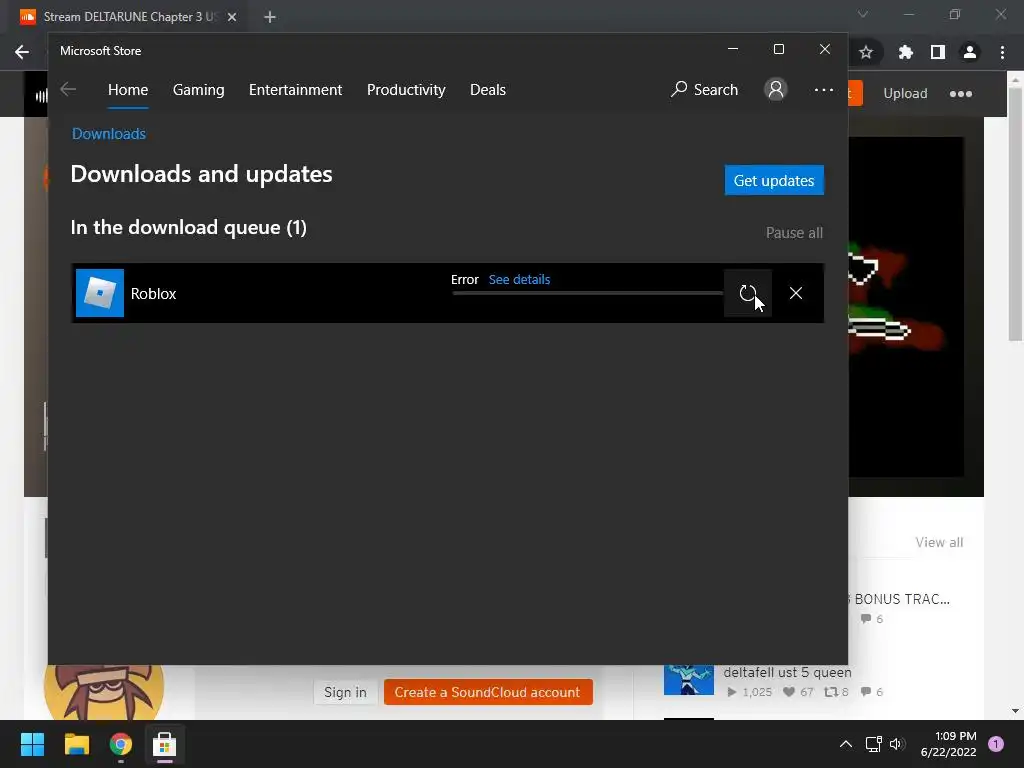The width and height of the screenshot is (1024, 768).
Task: Click SoundCloud Upload link
Action: (905, 93)
